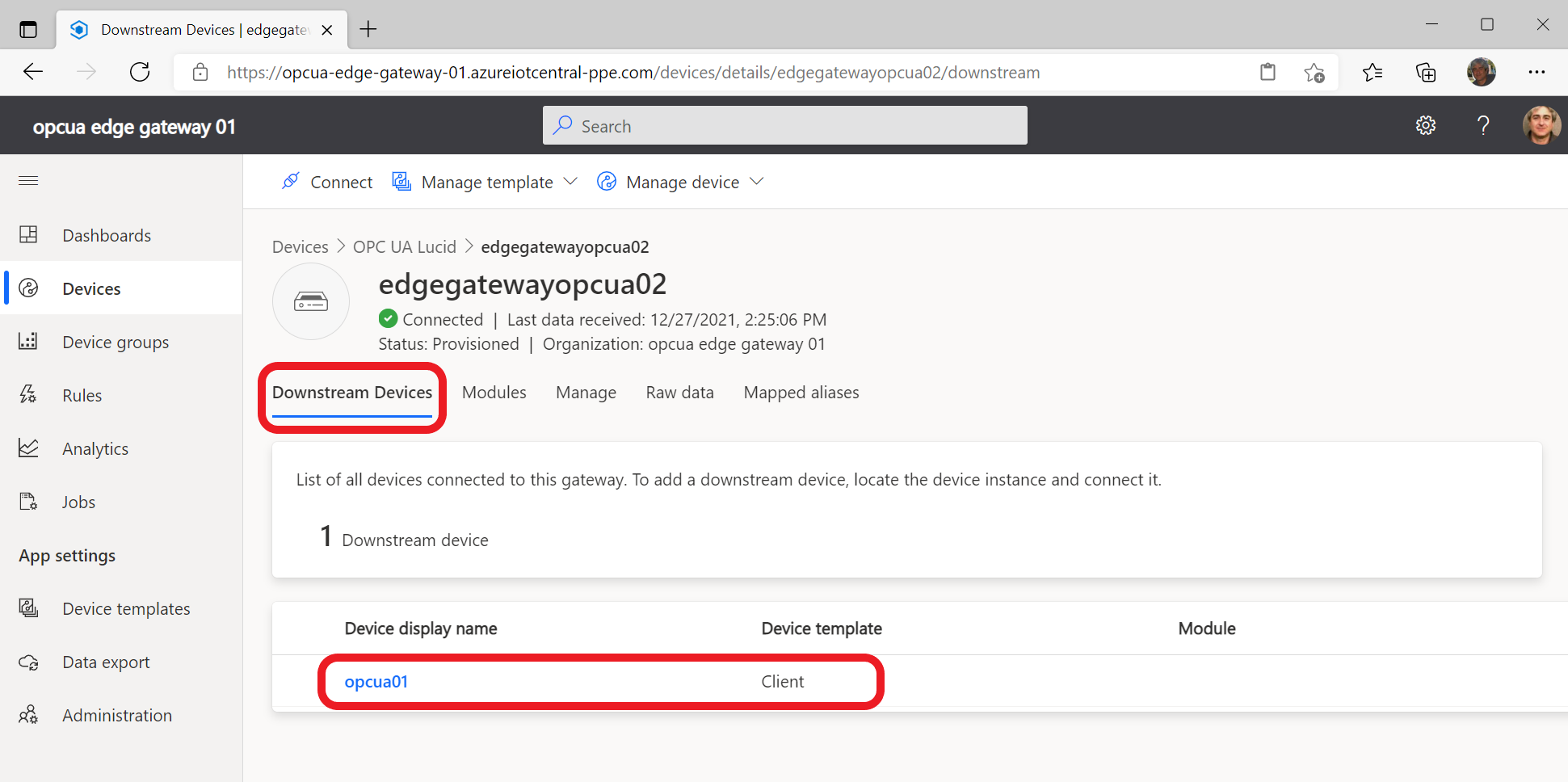1568x782 pixels.
Task: Click the browser address bar URL
Action: coord(633,73)
